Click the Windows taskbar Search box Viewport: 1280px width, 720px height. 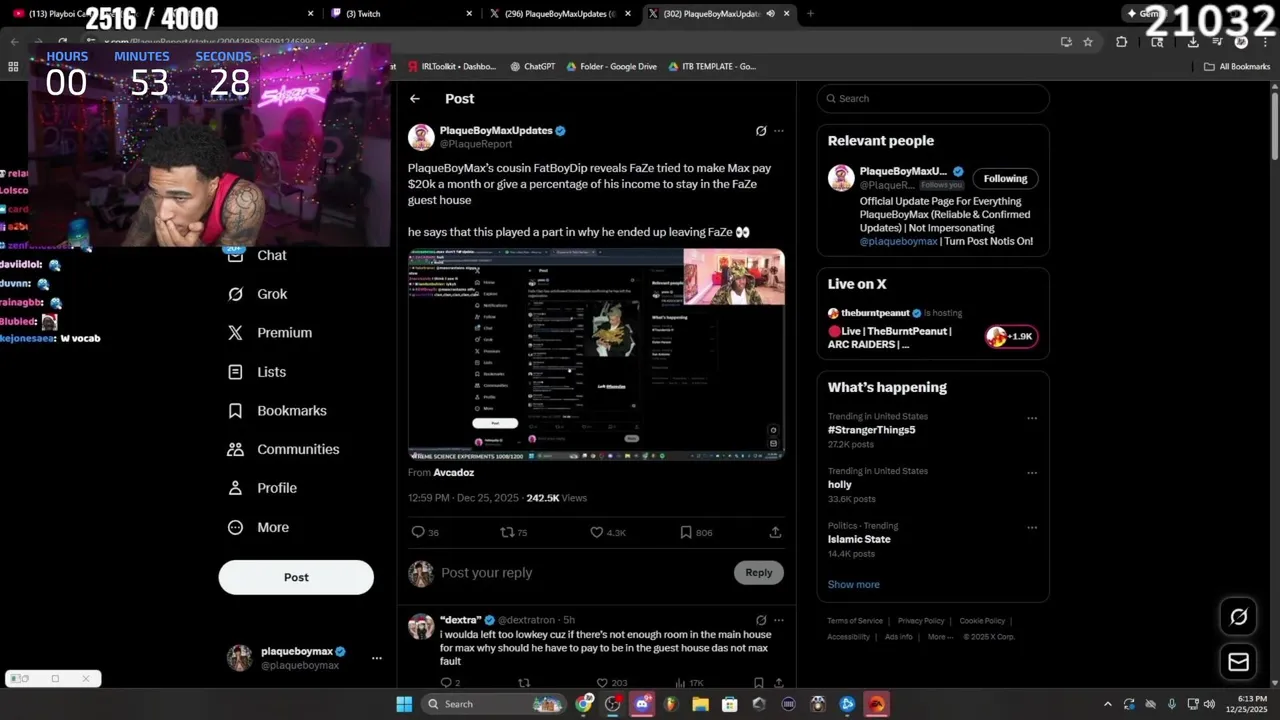point(495,704)
